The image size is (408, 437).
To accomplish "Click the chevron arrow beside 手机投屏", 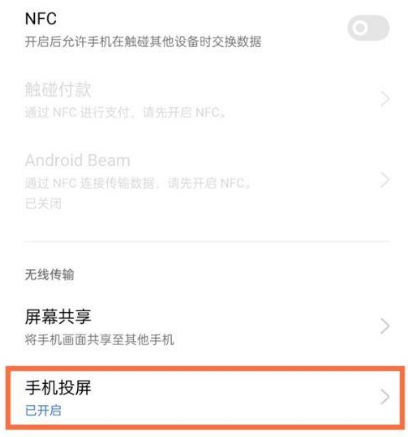I will click(x=385, y=397).
